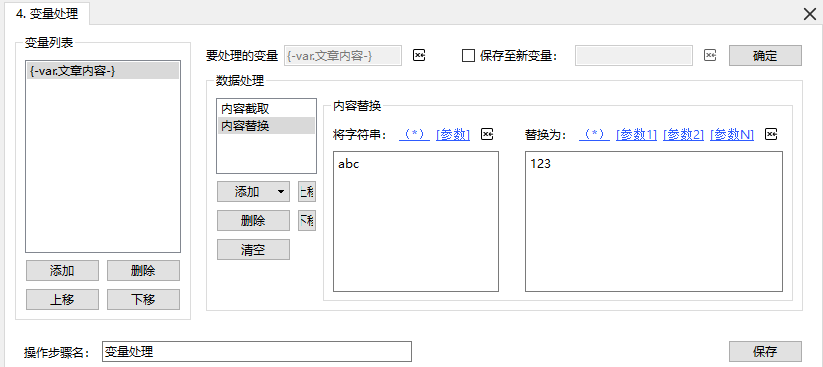Click the 清空 button
This screenshot has width=823, height=367.
[253, 250]
